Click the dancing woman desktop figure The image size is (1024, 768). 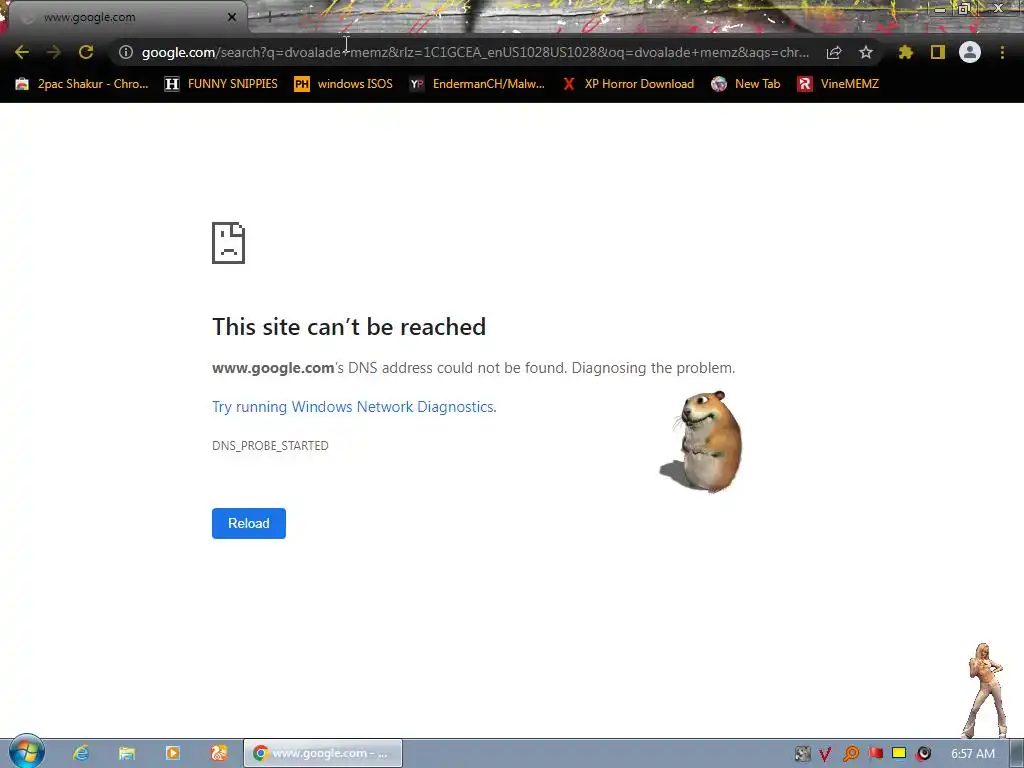[x=985, y=691]
